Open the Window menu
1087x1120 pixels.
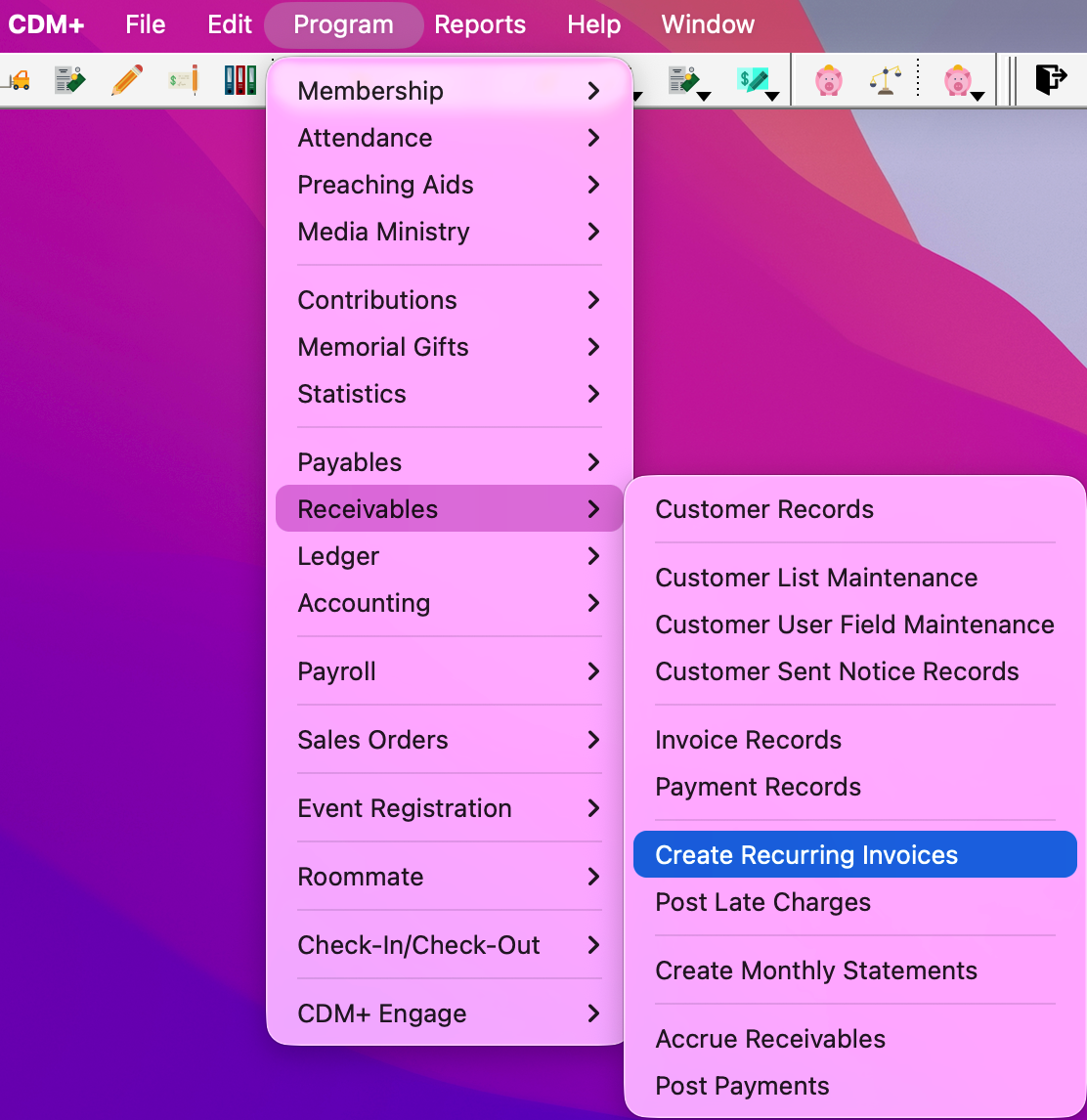point(708,25)
